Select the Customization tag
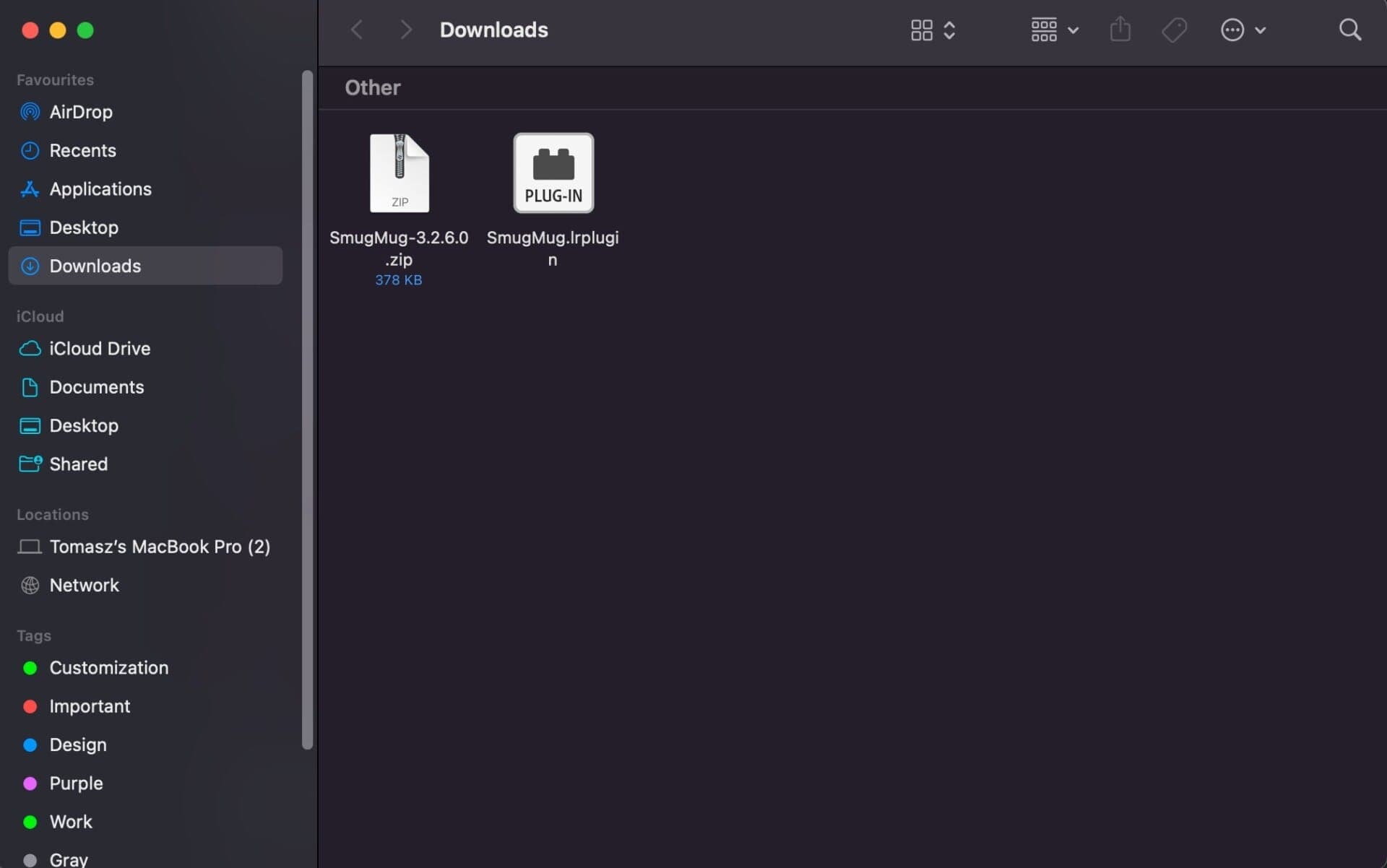The height and width of the screenshot is (868, 1387). pos(108,668)
